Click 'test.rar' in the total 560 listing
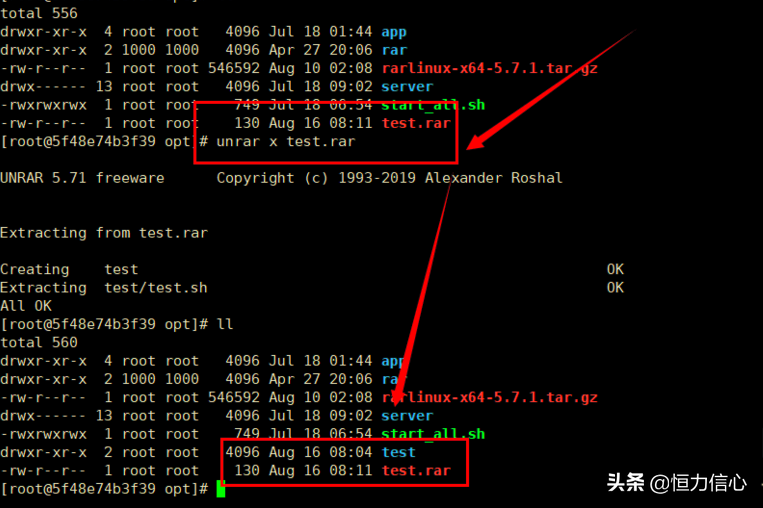The width and height of the screenshot is (763, 508). pos(416,471)
